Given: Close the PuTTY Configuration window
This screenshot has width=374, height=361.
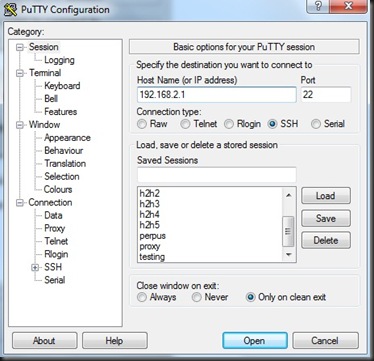Looking at the screenshot, I should [x=348, y=6].
